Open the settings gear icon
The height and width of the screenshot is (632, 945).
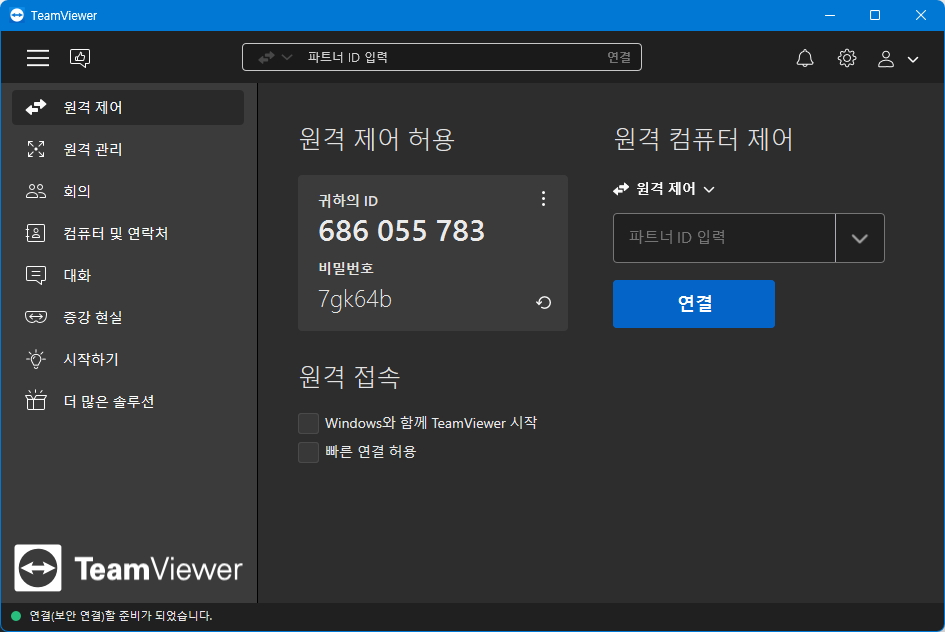[847, 58]
